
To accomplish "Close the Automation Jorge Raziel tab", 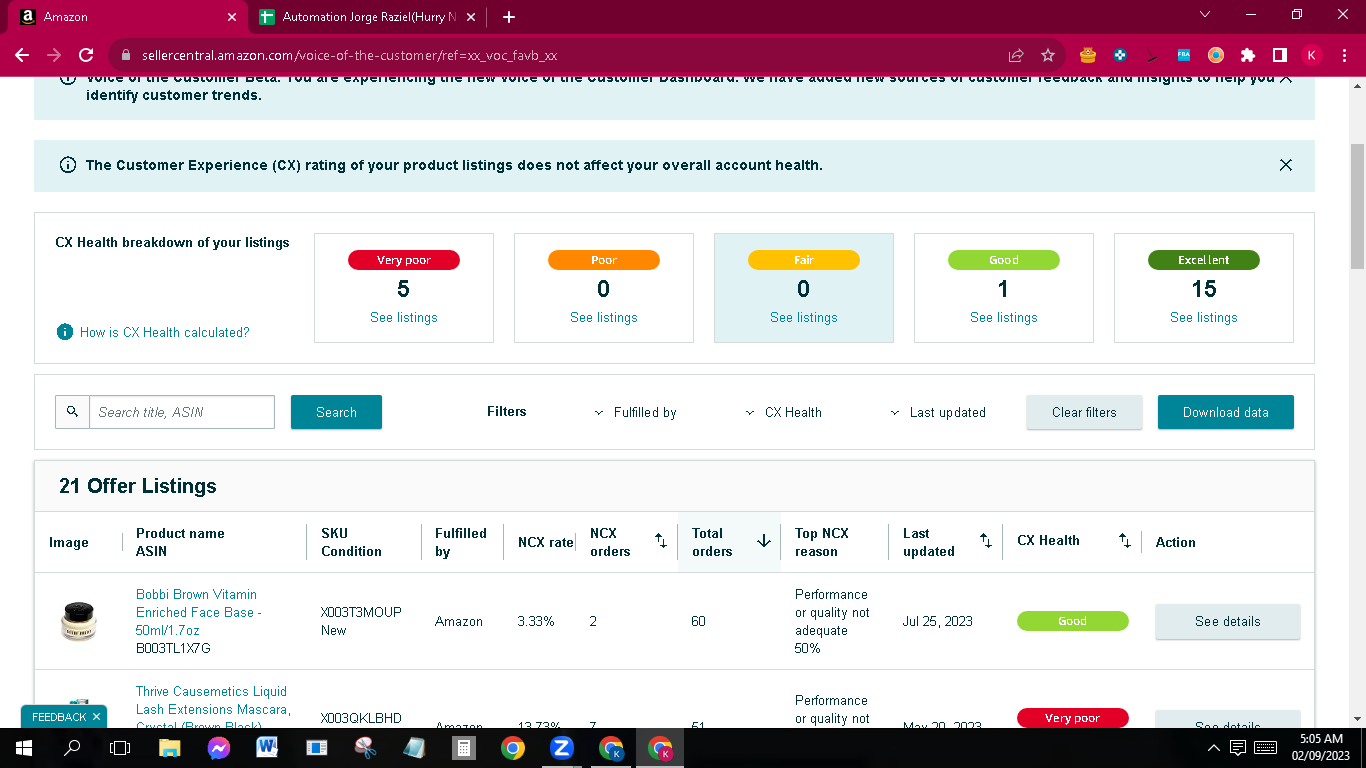I will click(x=471, y=17).
